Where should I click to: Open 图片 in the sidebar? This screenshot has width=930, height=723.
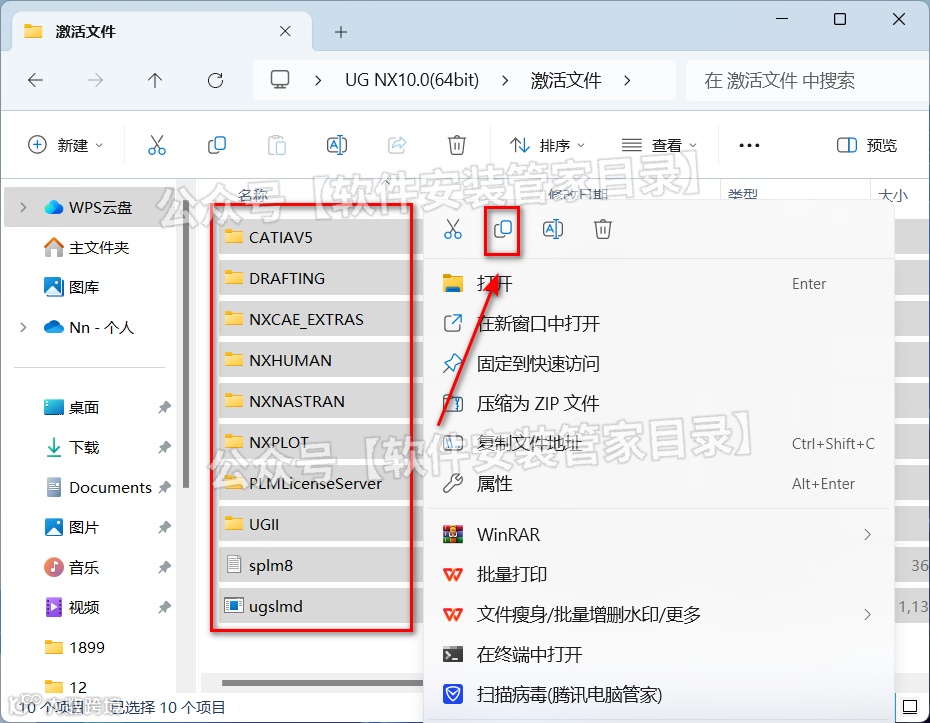72,527
